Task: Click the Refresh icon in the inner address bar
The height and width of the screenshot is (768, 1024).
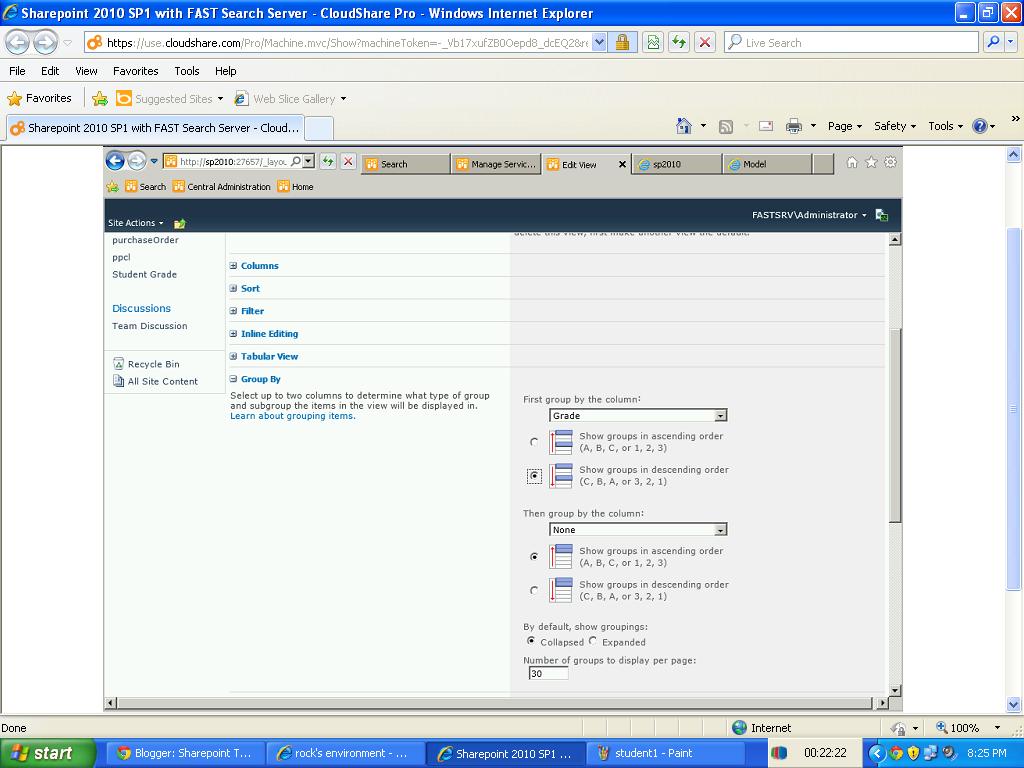Action: [x=328, y=159]
